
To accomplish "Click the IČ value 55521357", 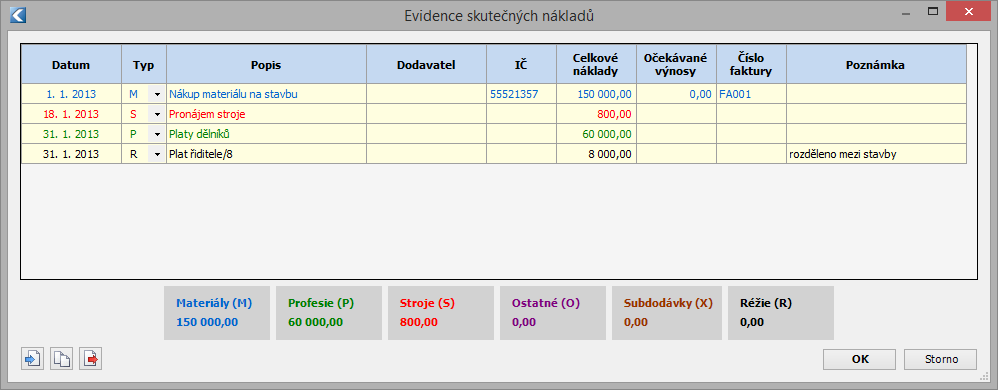I will [x=514, y=95].
